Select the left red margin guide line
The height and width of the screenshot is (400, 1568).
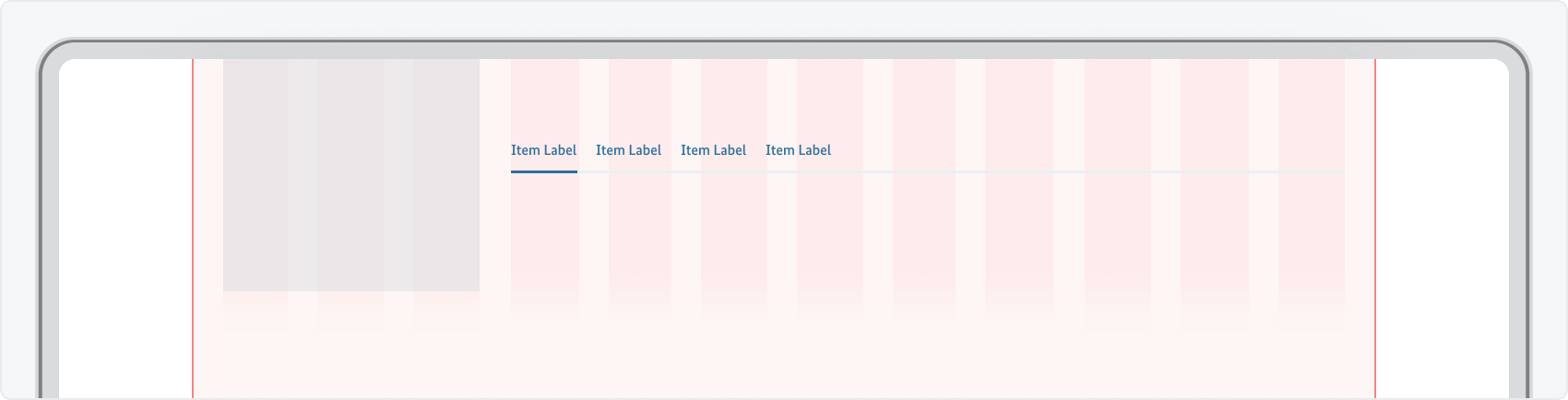[x=193, y=230]
